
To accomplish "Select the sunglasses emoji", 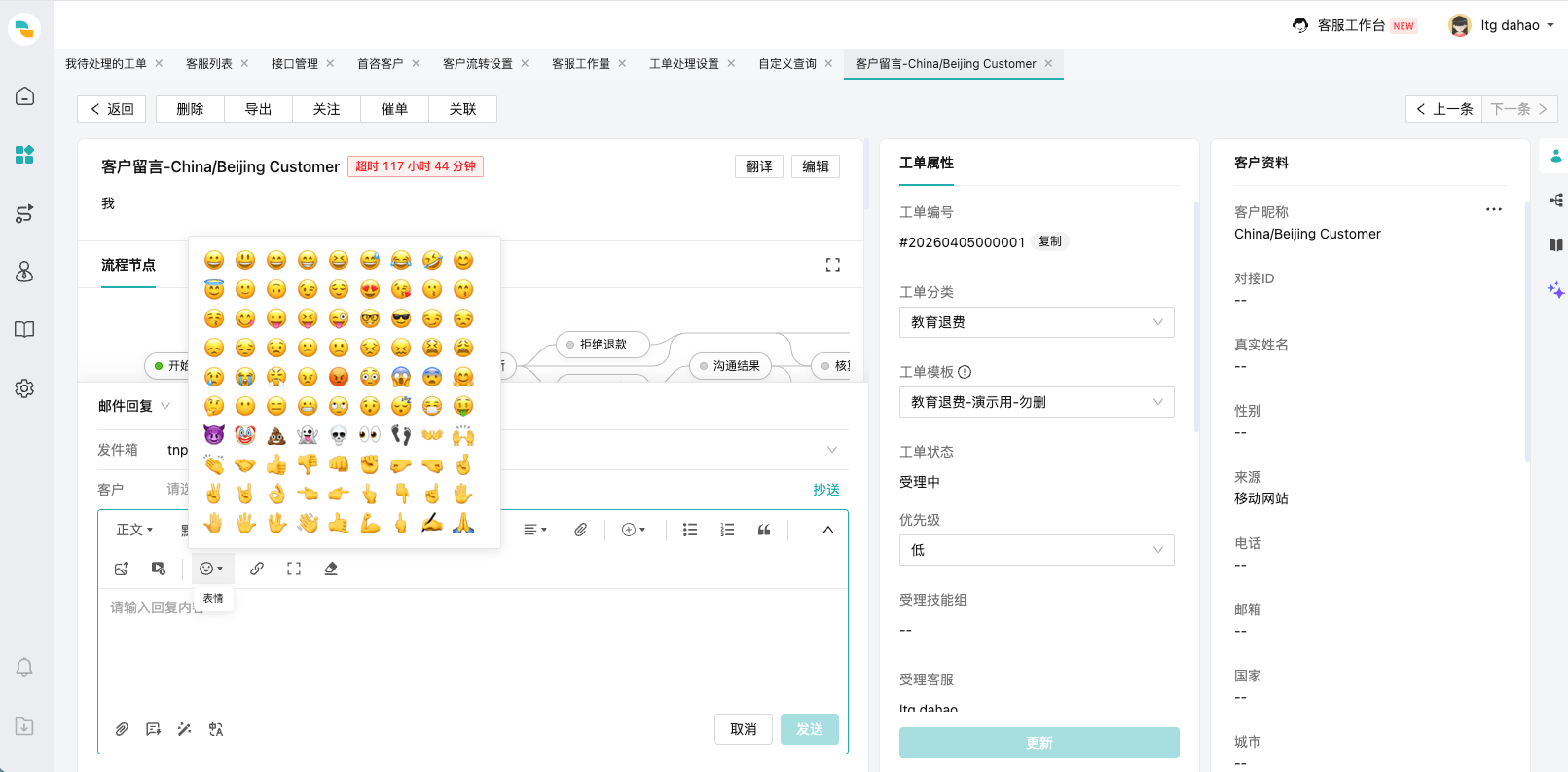I will click(x=401, y=318).
